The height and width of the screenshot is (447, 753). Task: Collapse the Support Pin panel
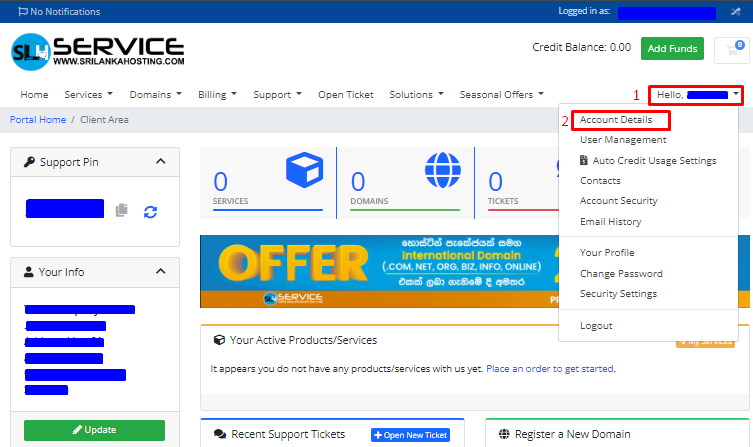tap(161, 162)
